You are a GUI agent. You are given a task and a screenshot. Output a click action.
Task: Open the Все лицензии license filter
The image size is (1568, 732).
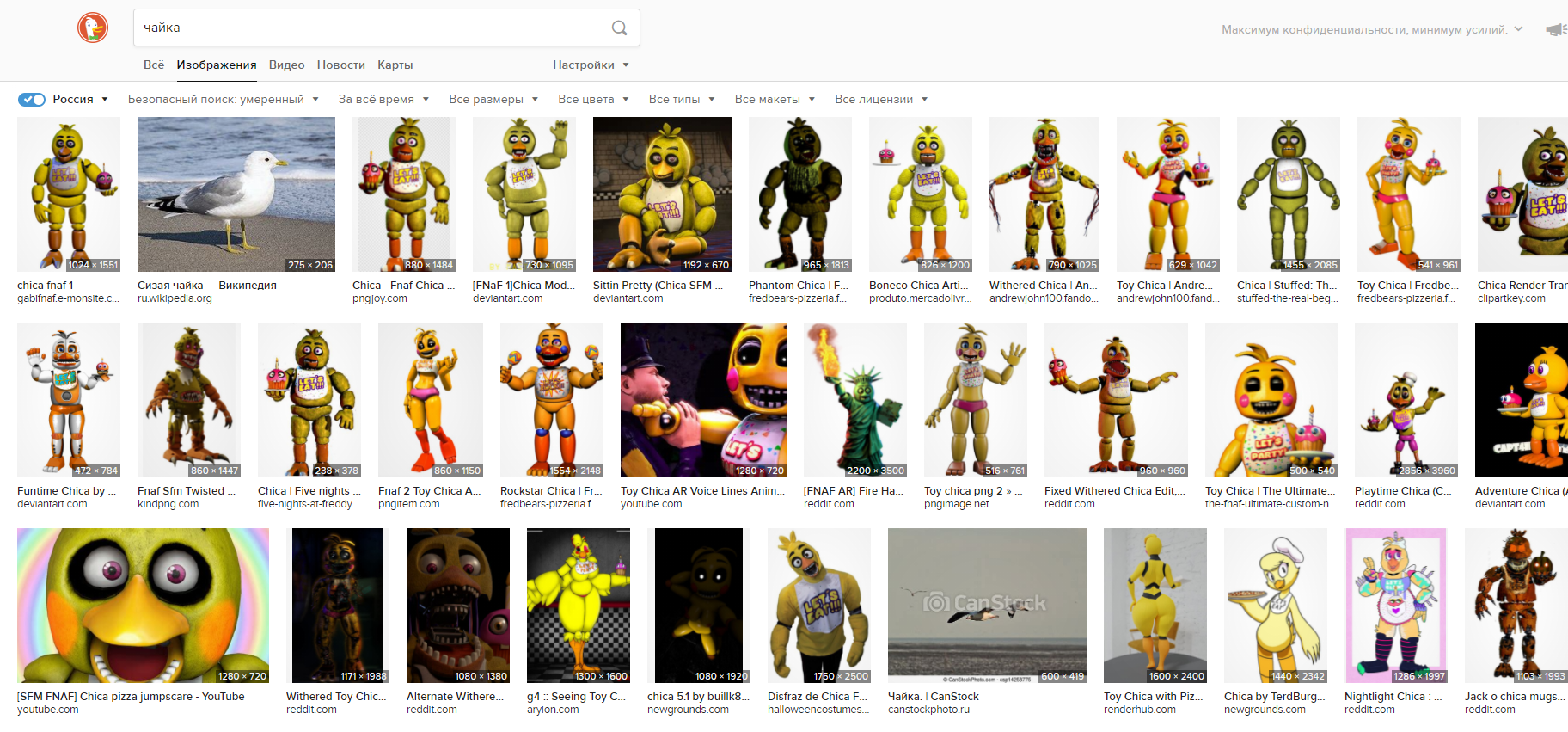click(x=881, y=99)
